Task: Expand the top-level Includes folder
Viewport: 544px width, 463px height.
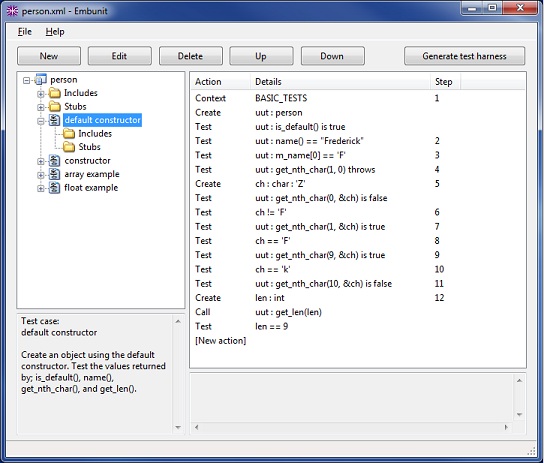Action: tap(41, 94)
